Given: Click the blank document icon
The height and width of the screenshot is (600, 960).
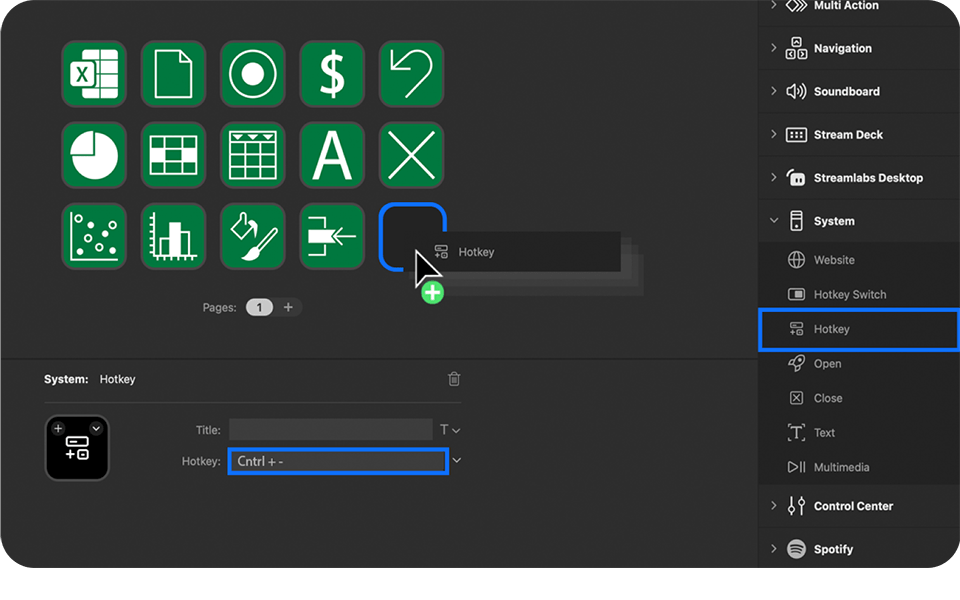Looking at the screenshot, I should pos(173,74).
